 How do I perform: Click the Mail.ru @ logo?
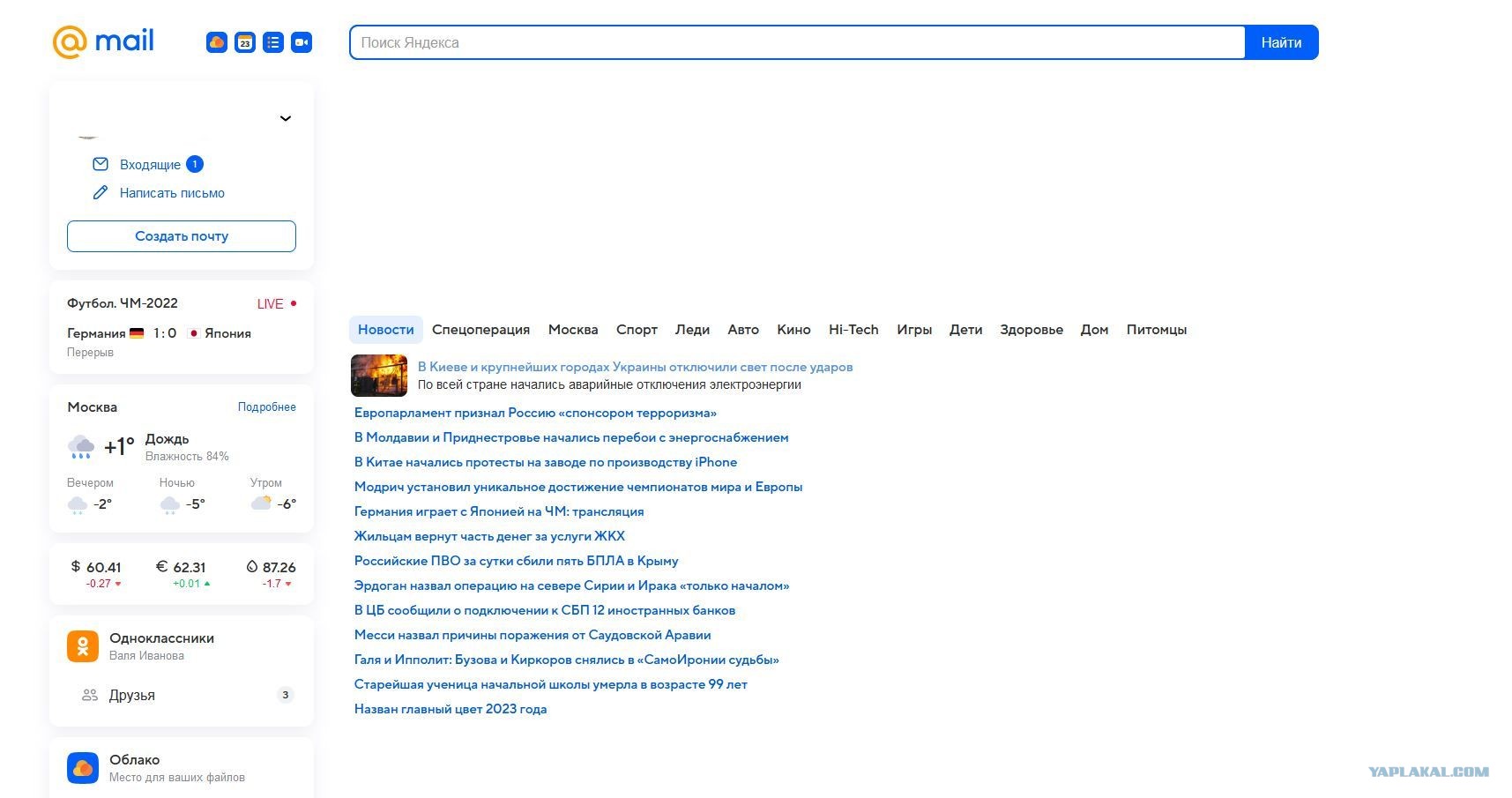click(x=70, y=41)
